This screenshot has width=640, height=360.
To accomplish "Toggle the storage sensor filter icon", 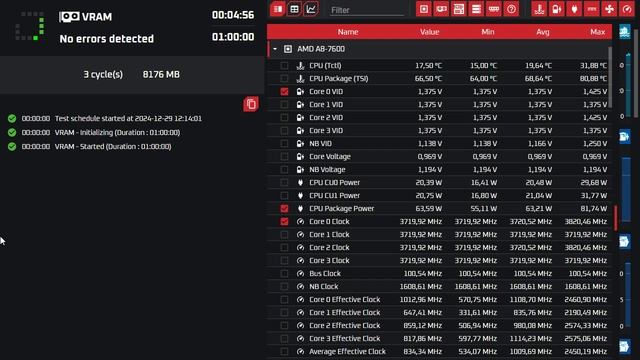I will pos(476,9).
